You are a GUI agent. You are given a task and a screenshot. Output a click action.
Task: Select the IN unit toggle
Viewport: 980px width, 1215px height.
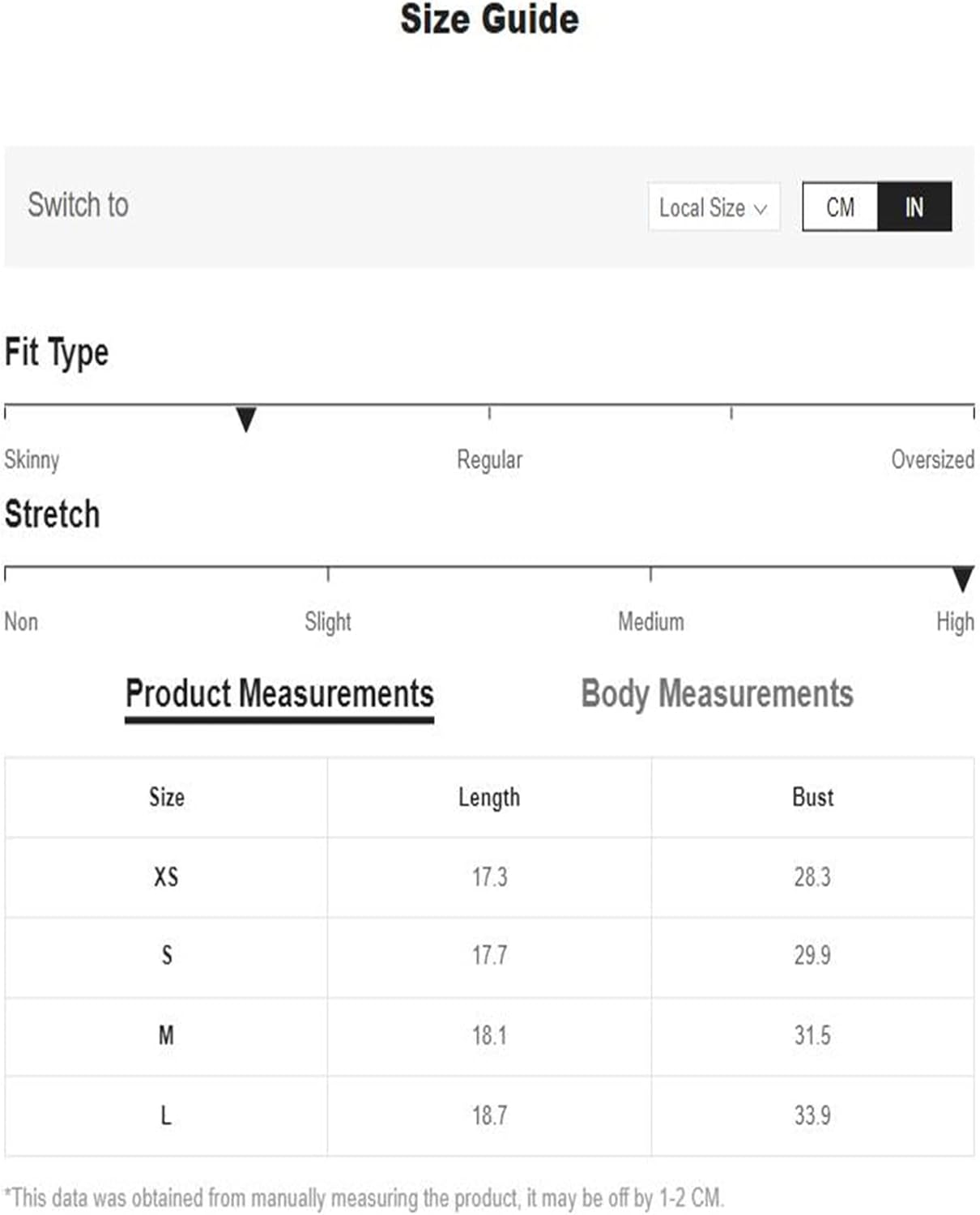click(914, 207)
